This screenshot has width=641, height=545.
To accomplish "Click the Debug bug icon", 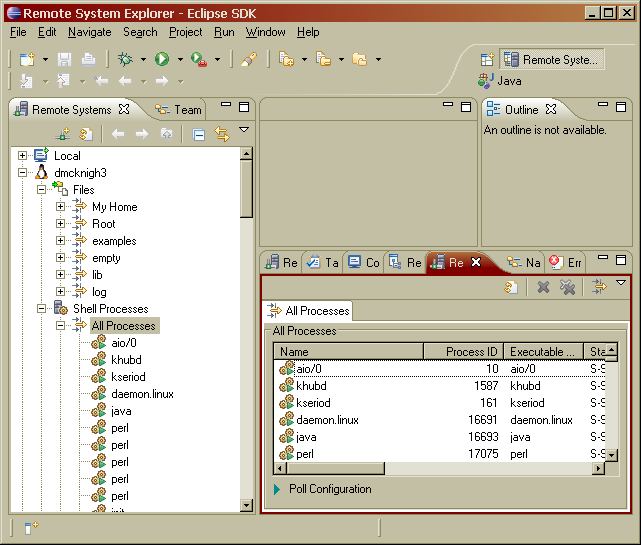I will point(125,59).
